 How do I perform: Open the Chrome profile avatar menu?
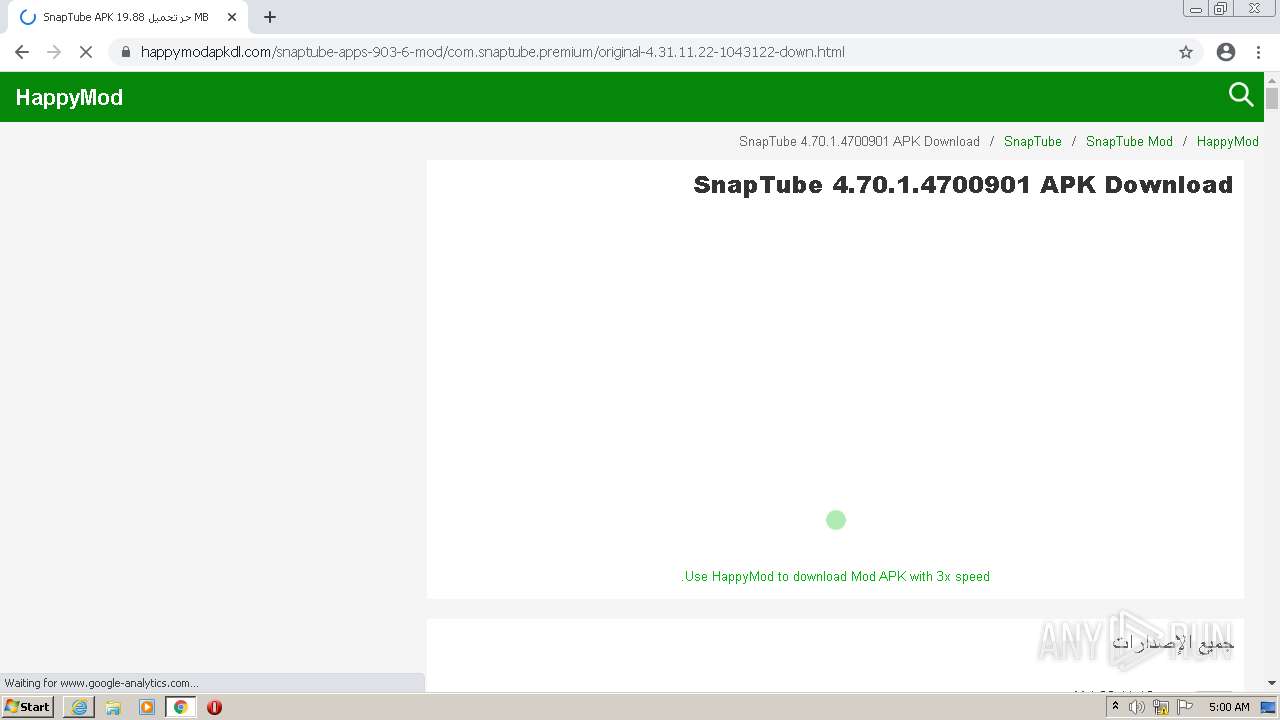pyautogui.click(x=1226, y=52)
